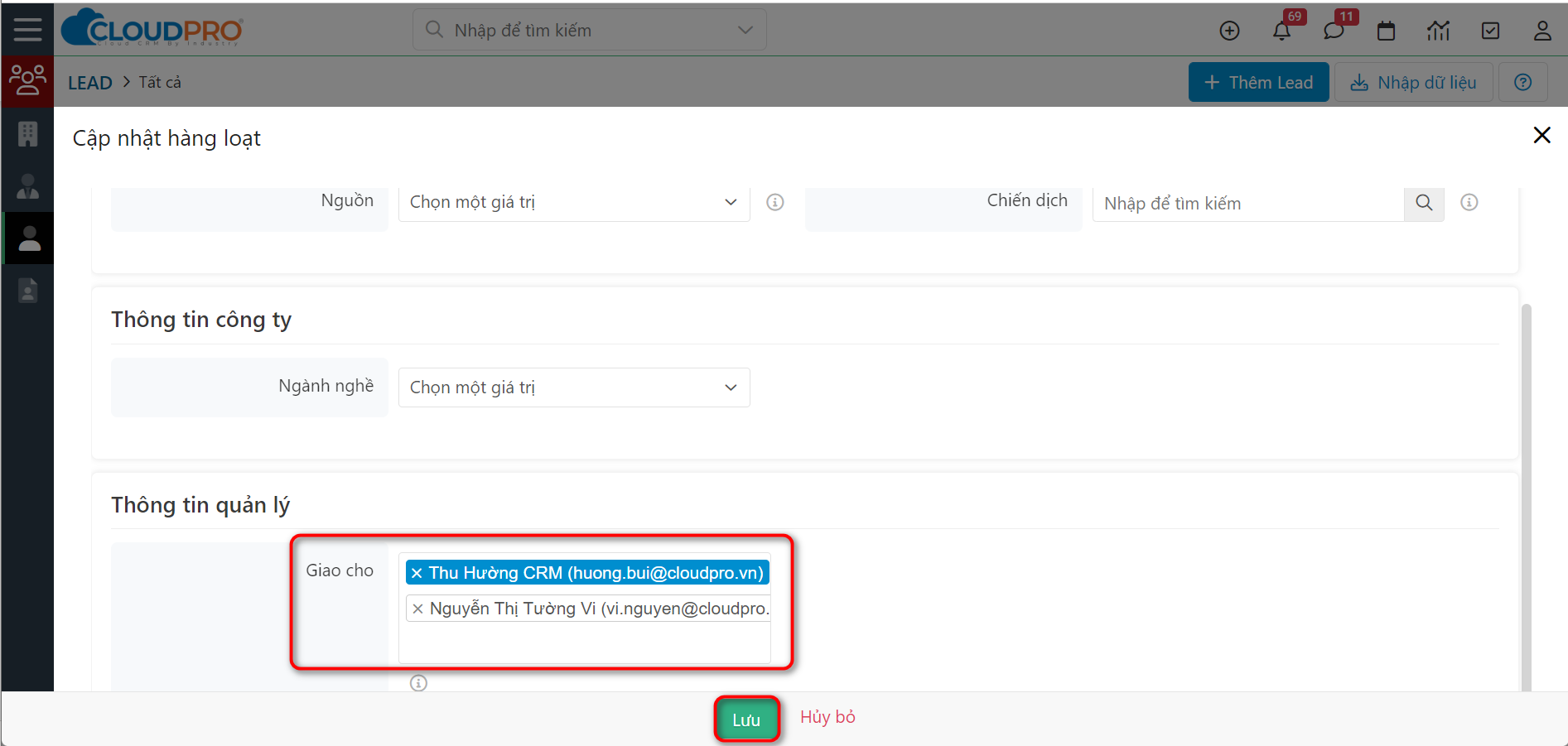Click the Hủy bỏ cancel link
1568x746 pixels.
827,717
